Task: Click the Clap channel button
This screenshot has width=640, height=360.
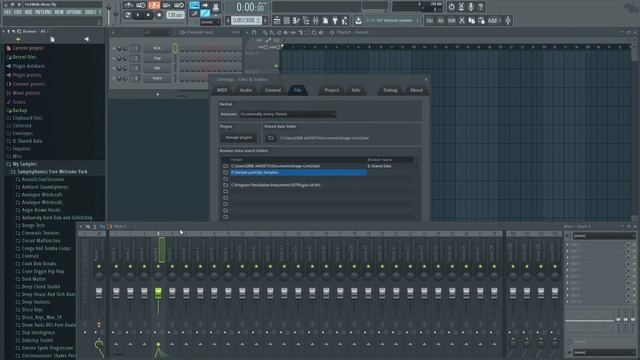Action: click(x=157, y=58)
